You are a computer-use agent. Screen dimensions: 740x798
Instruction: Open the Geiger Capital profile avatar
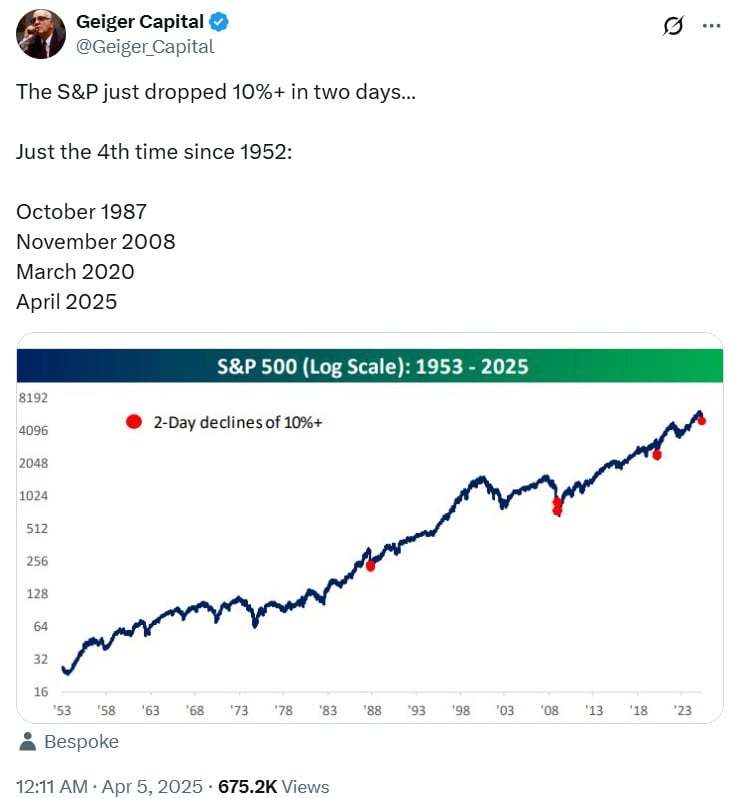click(41, 34)
